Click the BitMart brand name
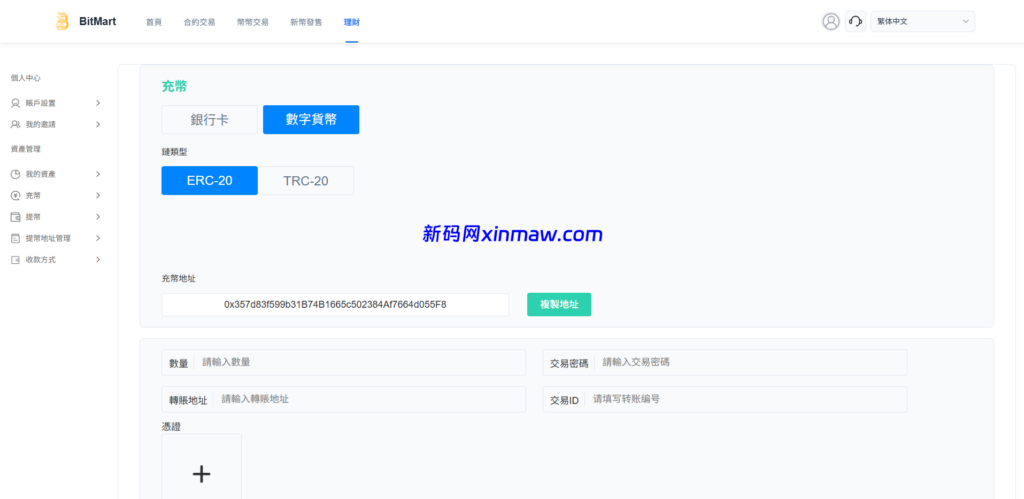Image resolution: width=1024 pixels, height=499 pixels. pos(98,22)
